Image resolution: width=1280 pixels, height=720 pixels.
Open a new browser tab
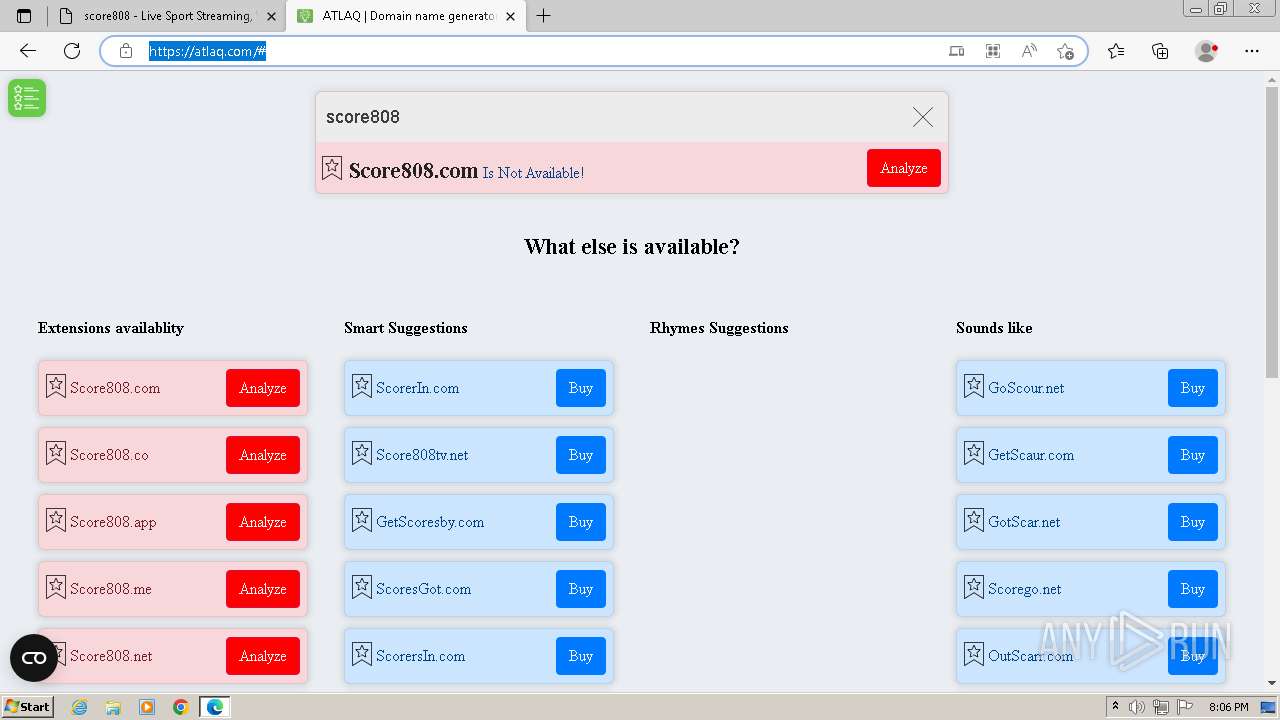[x=544, y=16]
